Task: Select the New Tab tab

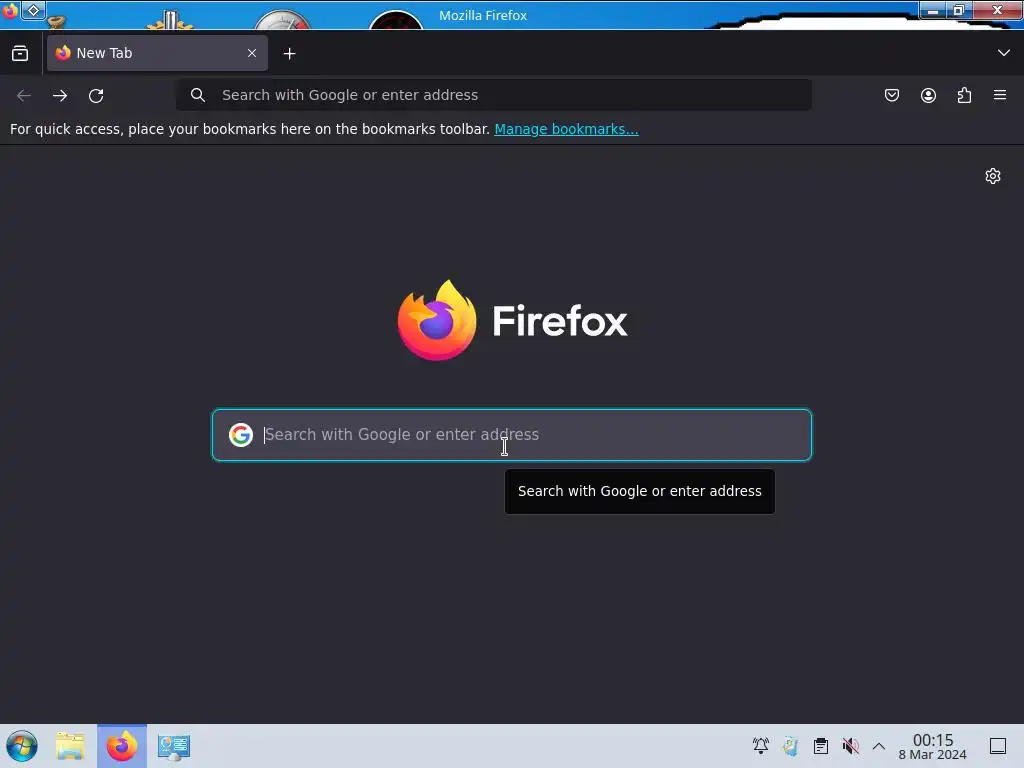Action: 157,53
